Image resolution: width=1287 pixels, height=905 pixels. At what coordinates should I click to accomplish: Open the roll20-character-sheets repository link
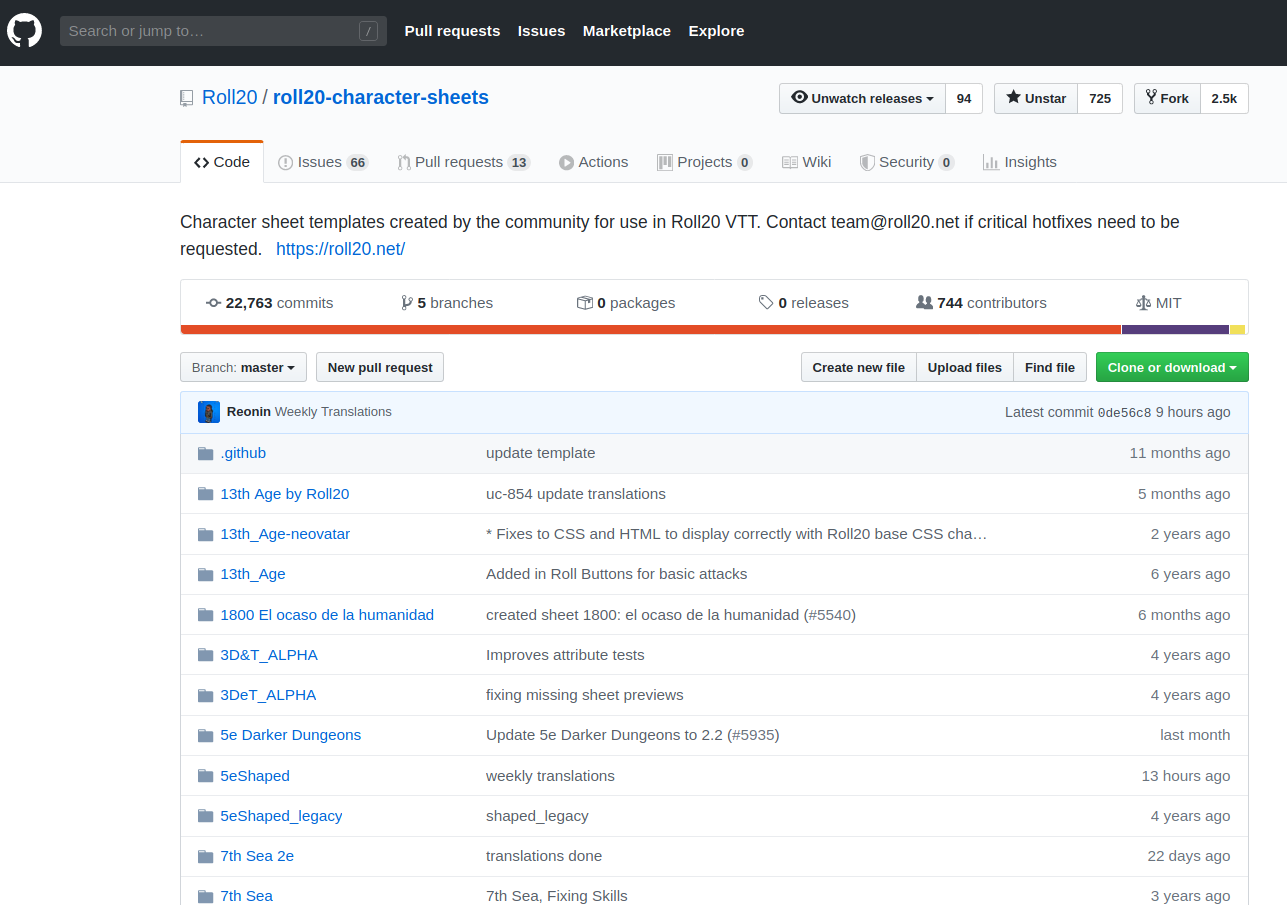381,98
